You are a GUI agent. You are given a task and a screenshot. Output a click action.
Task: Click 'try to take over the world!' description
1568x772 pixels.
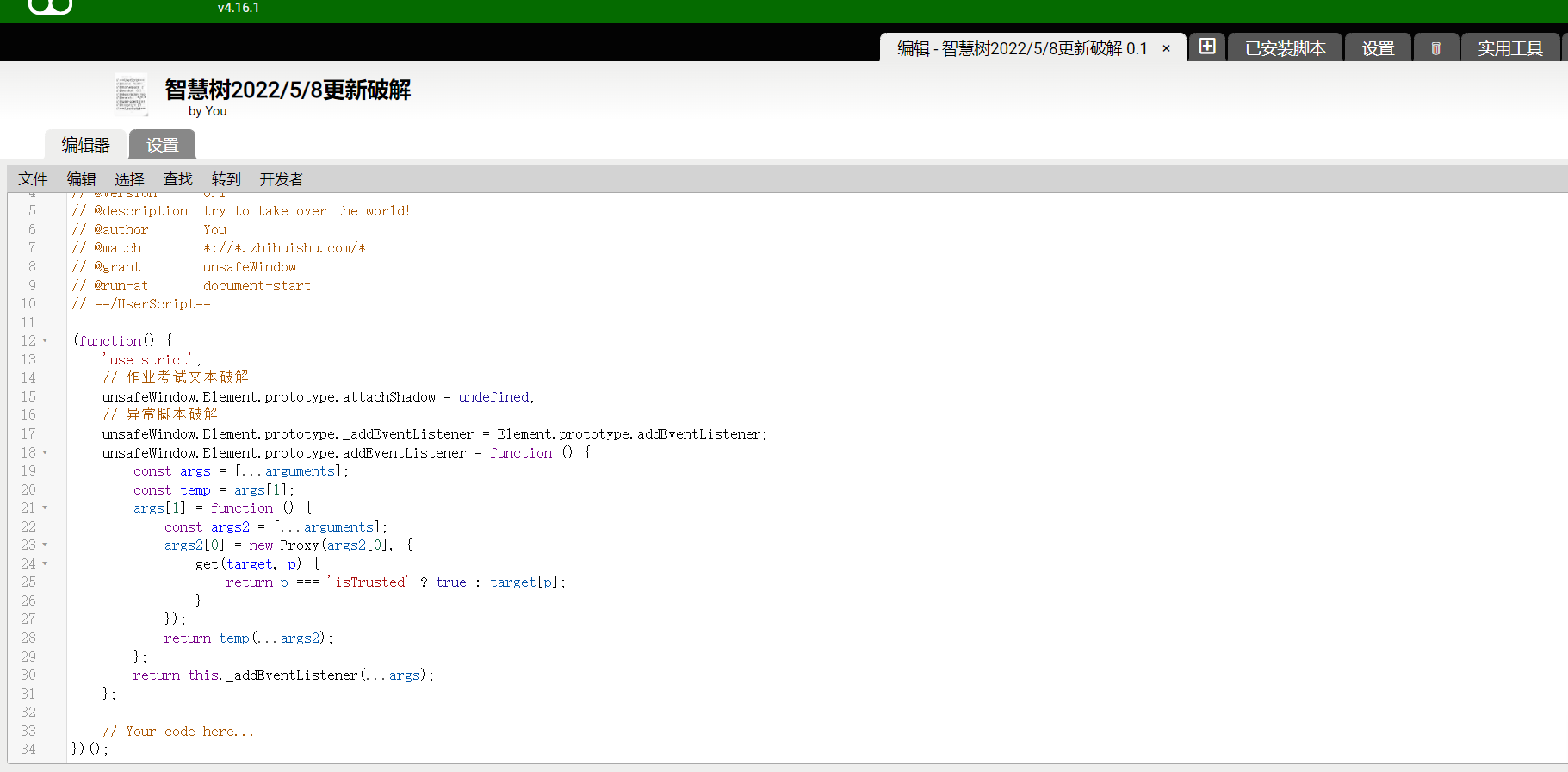tap(307, 211)
